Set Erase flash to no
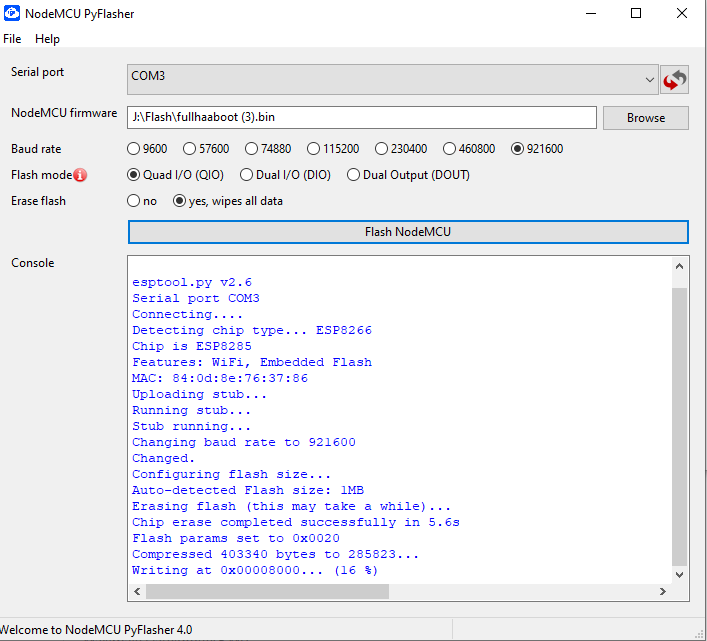 pos(134,201)
